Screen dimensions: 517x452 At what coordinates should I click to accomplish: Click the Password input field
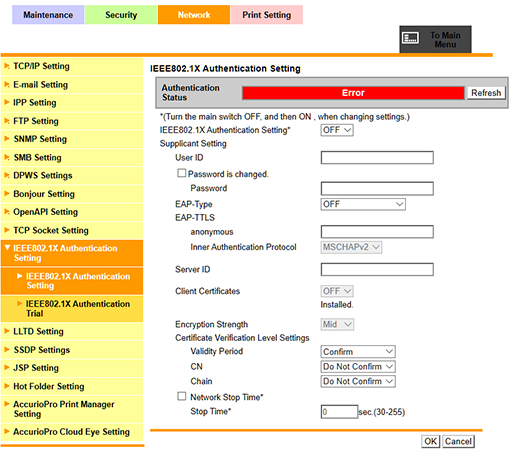click(x=377, y=188)
